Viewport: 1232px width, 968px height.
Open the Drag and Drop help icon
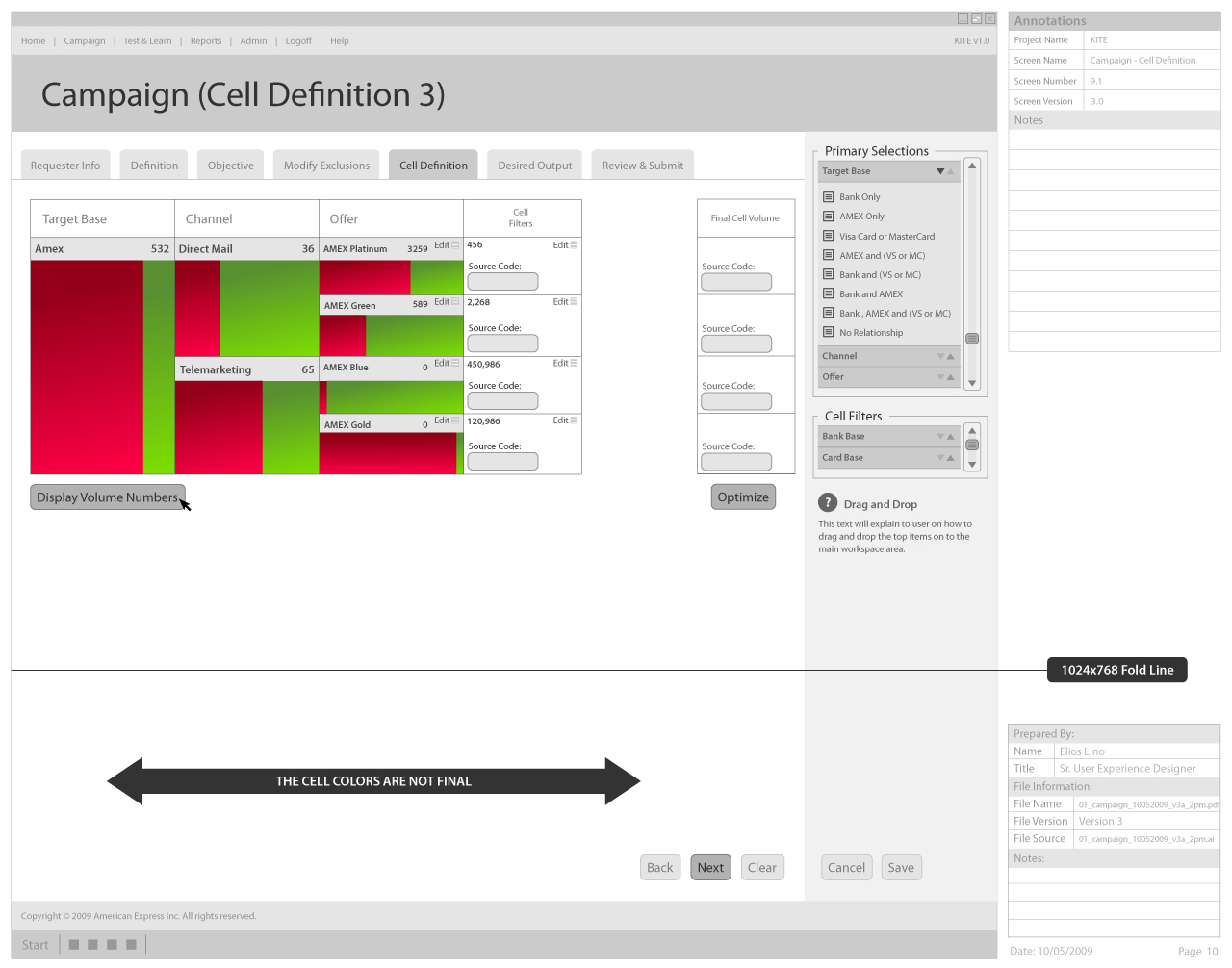point(827,503)
